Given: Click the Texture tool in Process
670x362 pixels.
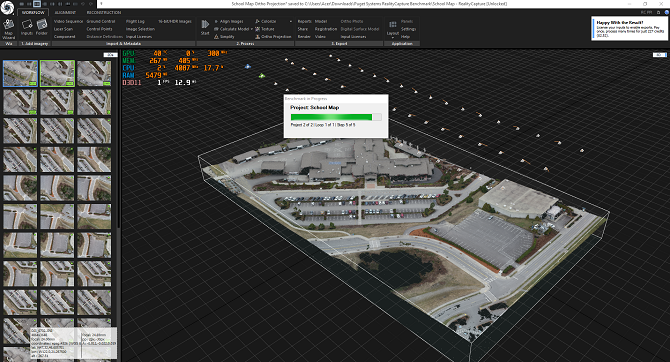Looking at the screenshot, I should 265,29.
